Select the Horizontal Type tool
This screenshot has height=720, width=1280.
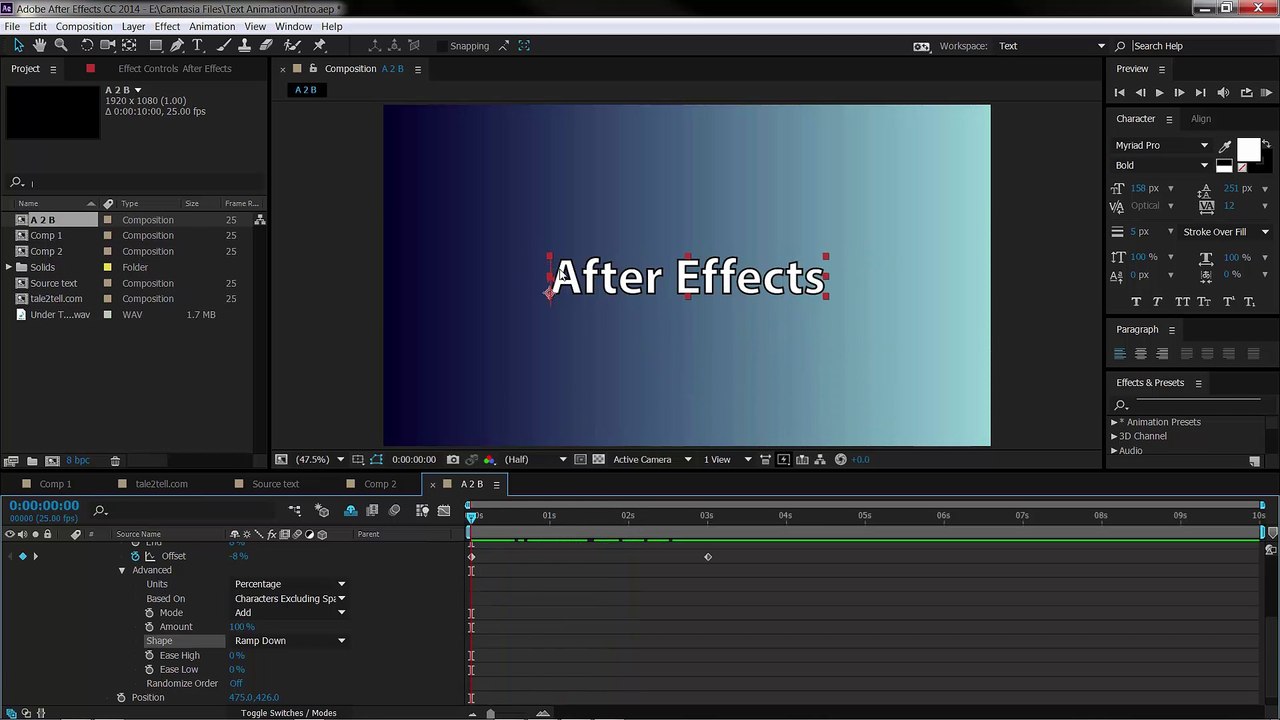(x=198, y=45)
